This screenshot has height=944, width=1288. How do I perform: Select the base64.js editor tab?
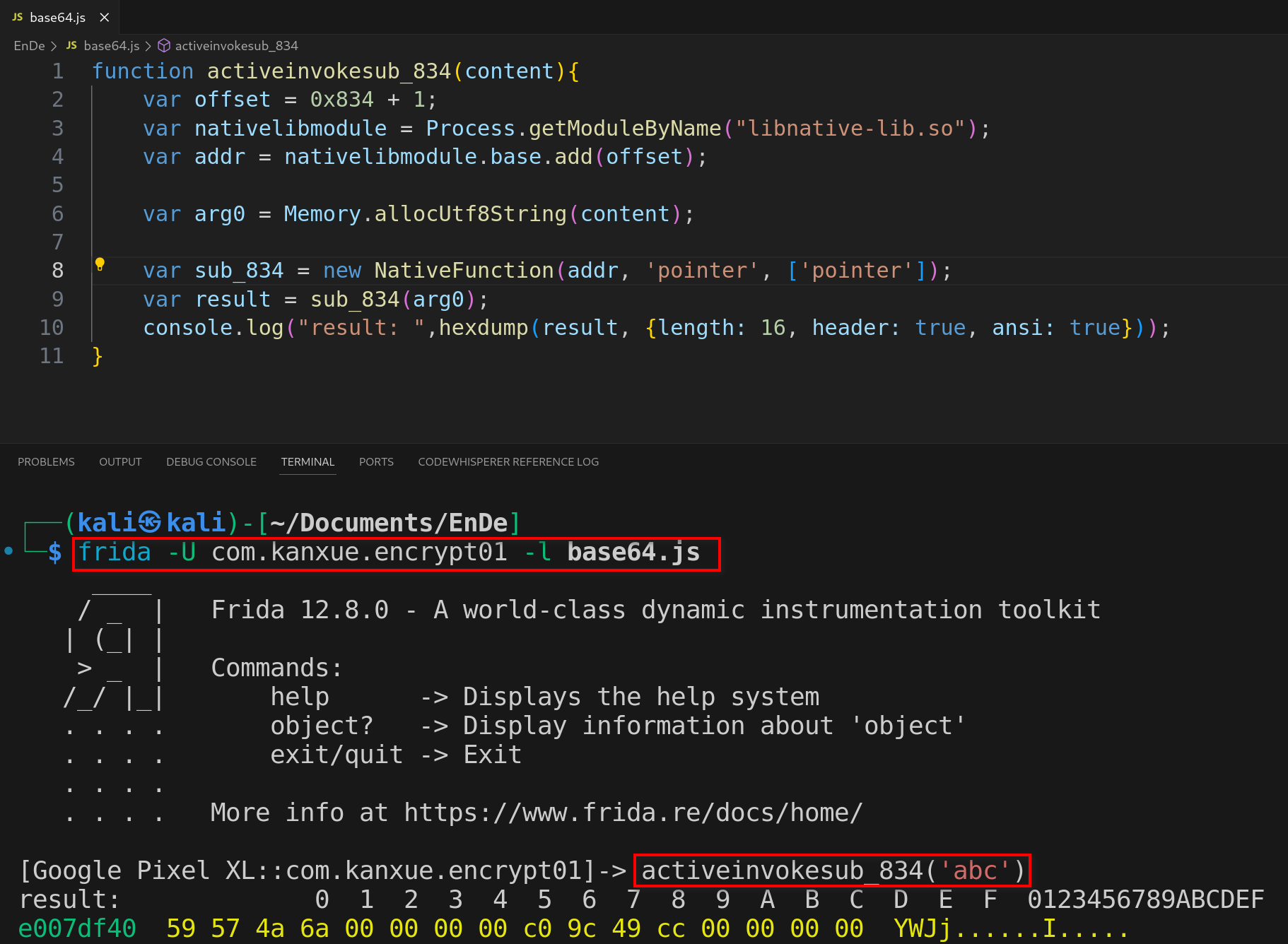[x=60, y=17]
